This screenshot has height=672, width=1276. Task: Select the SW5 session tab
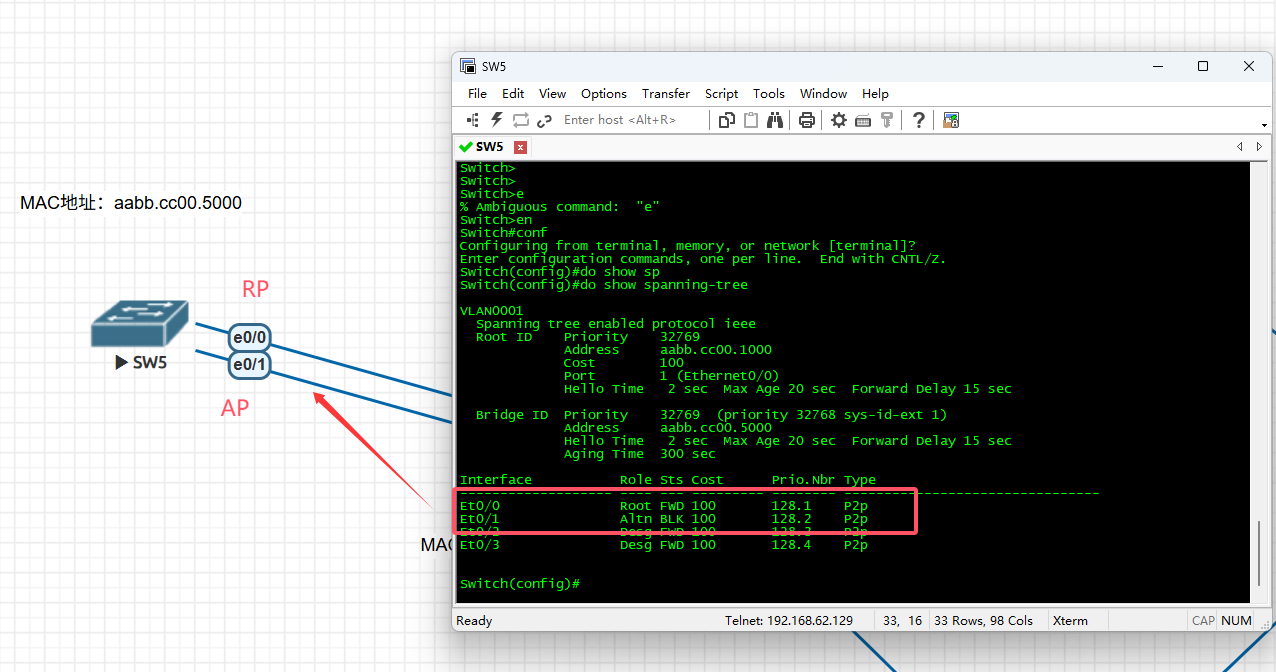click(491, 147)
